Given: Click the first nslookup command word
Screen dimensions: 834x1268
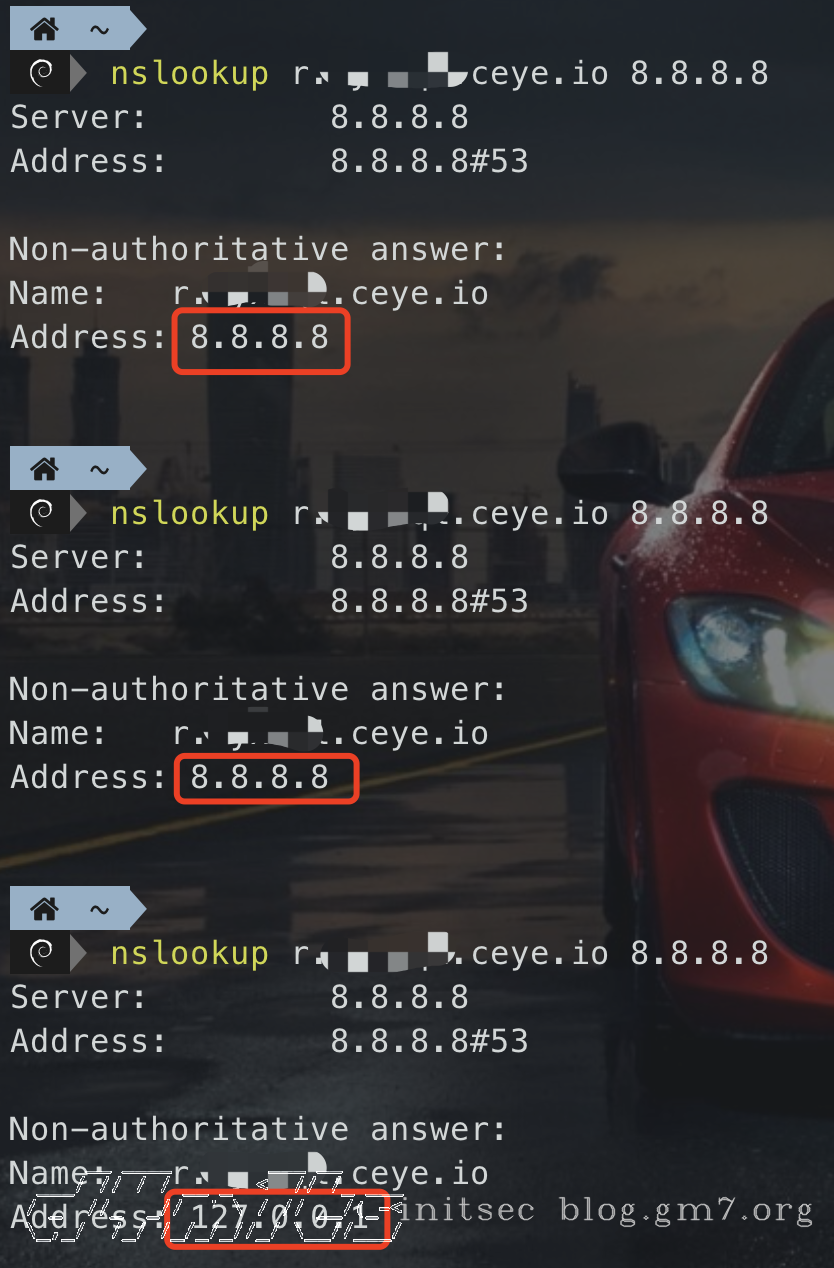Looking at the screenshot, I should tap(189, 73).
